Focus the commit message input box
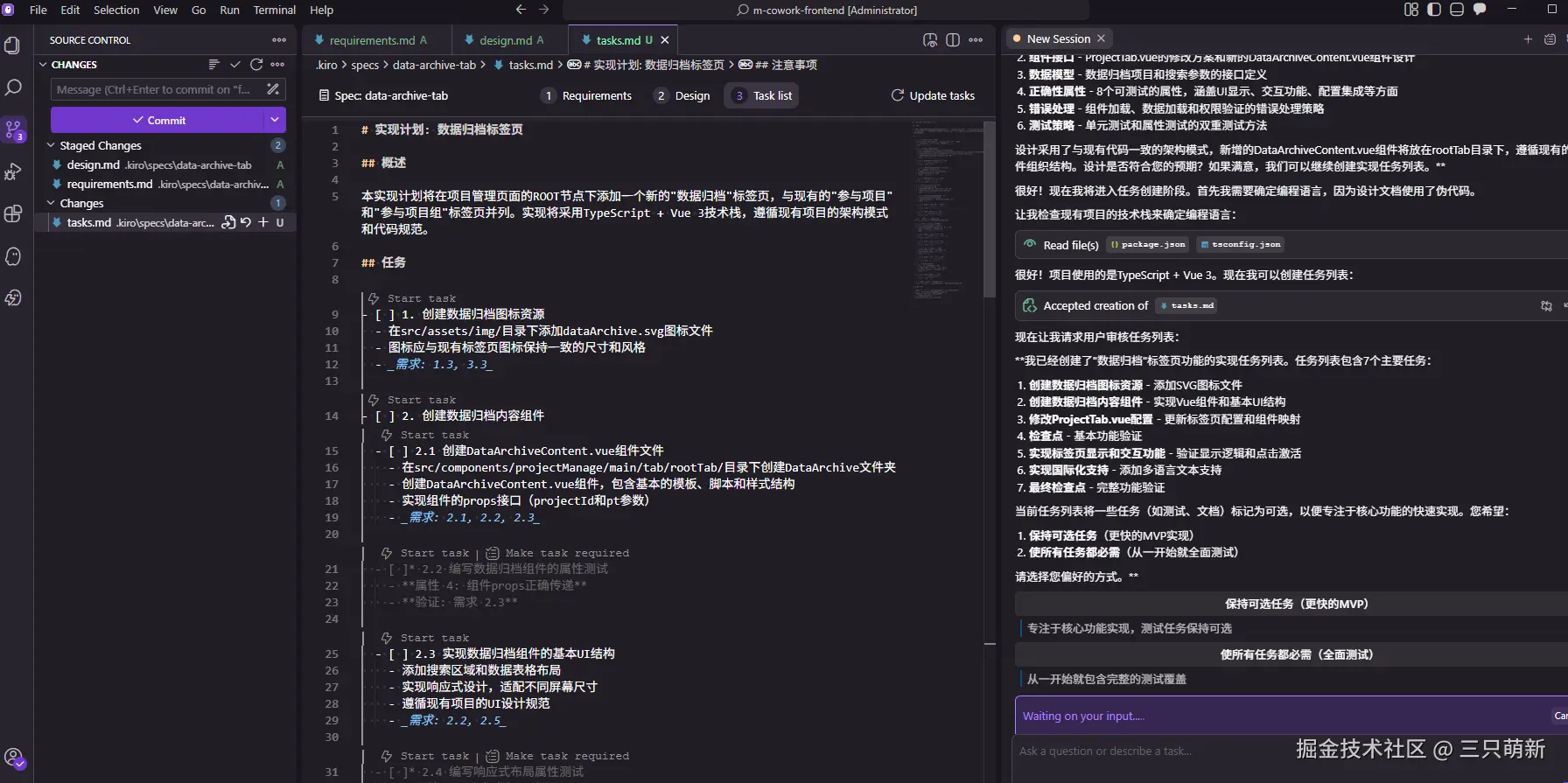The width and height of the screenshot is (1568, 783). click(x=158, y=89)
